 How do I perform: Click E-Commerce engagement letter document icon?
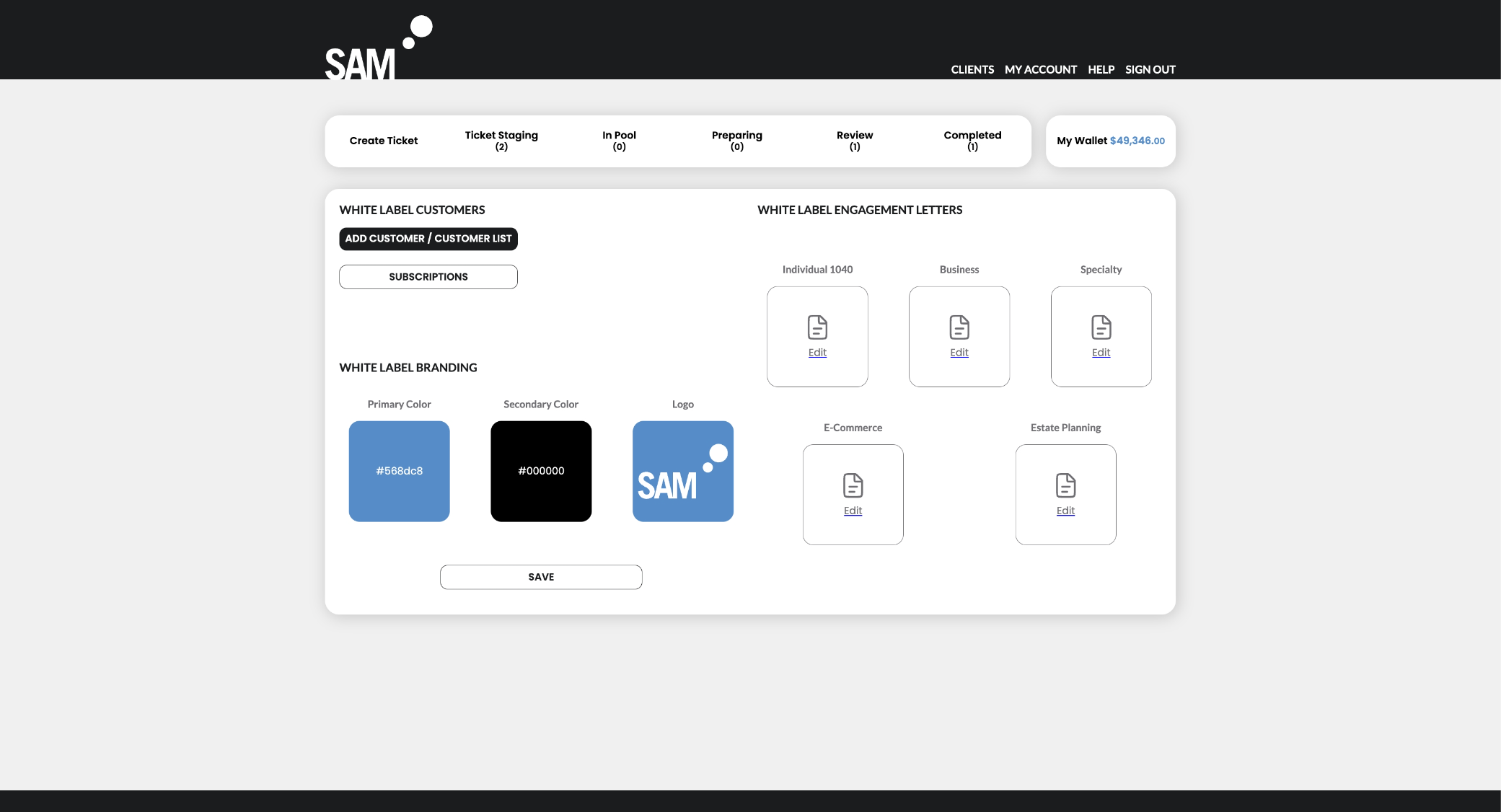853,485
